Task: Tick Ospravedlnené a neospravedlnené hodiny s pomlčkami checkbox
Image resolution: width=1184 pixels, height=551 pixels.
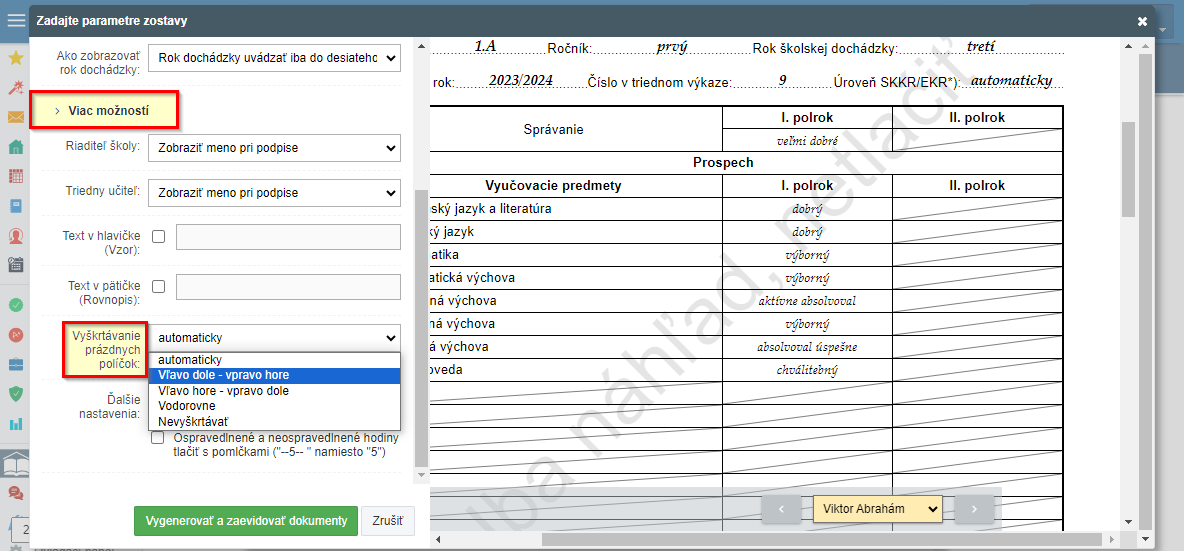Action: [x=158, y=438]
